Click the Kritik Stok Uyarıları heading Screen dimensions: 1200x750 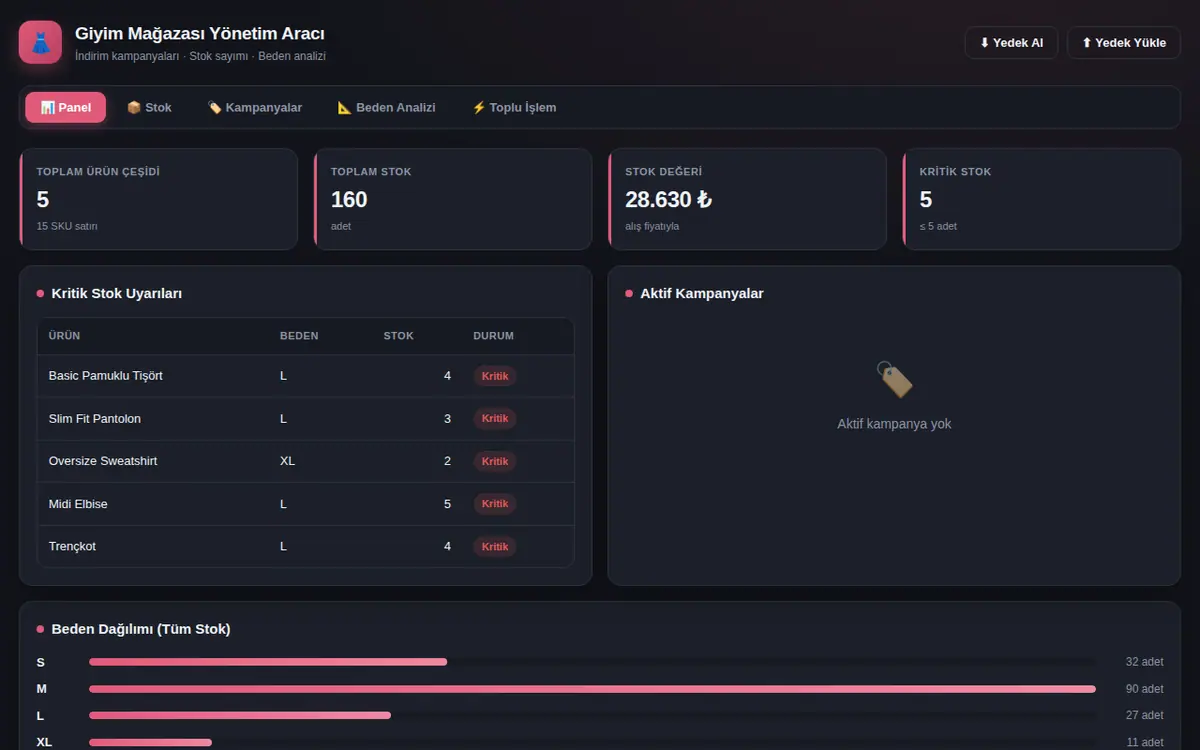pos(116,294)
